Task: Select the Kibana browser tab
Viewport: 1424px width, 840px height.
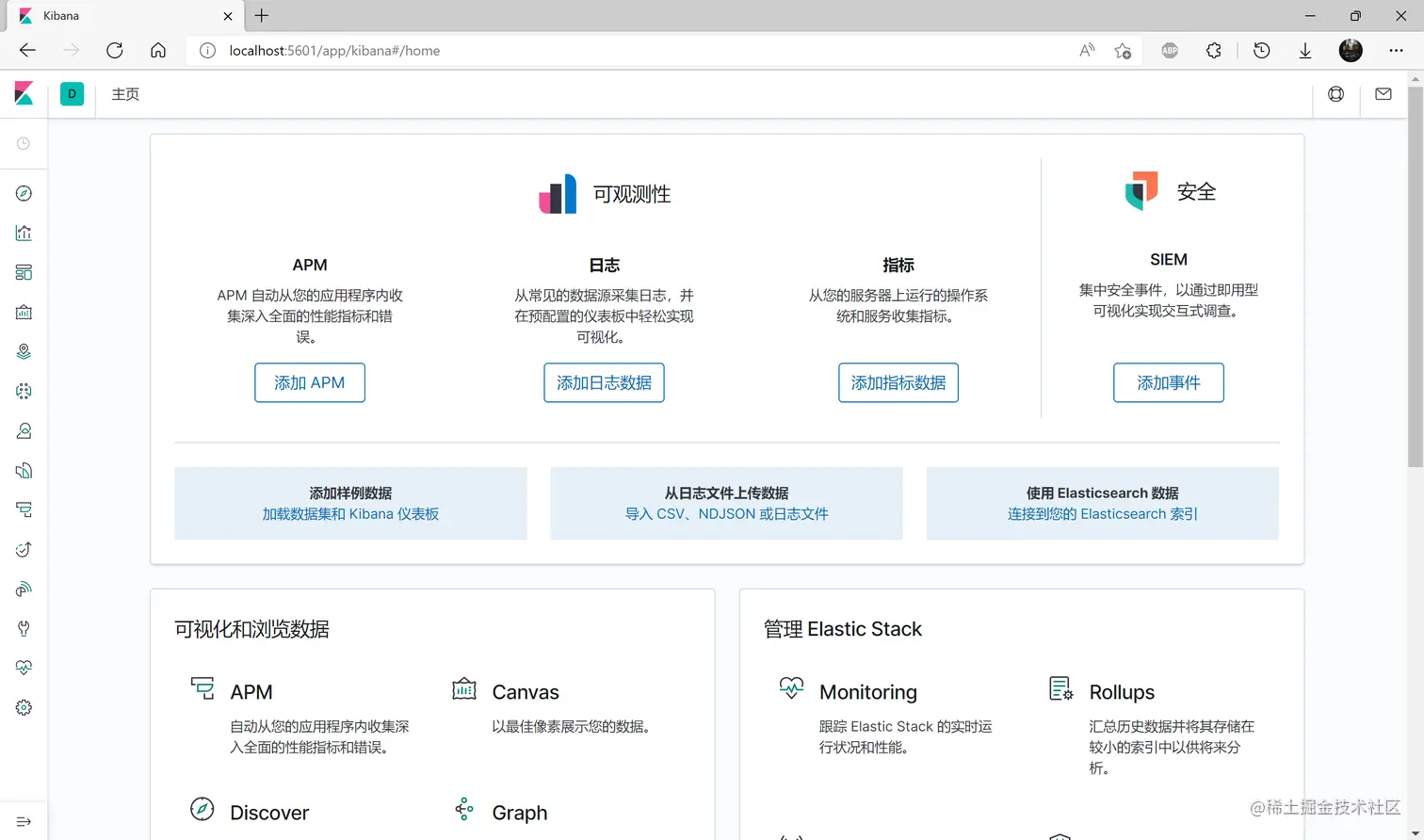Action: pos(125,16)
